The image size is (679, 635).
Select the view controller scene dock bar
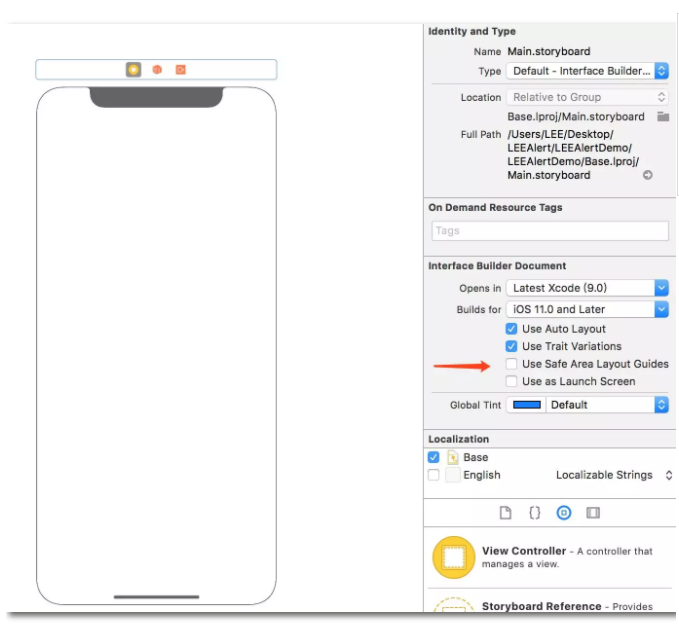156,69
